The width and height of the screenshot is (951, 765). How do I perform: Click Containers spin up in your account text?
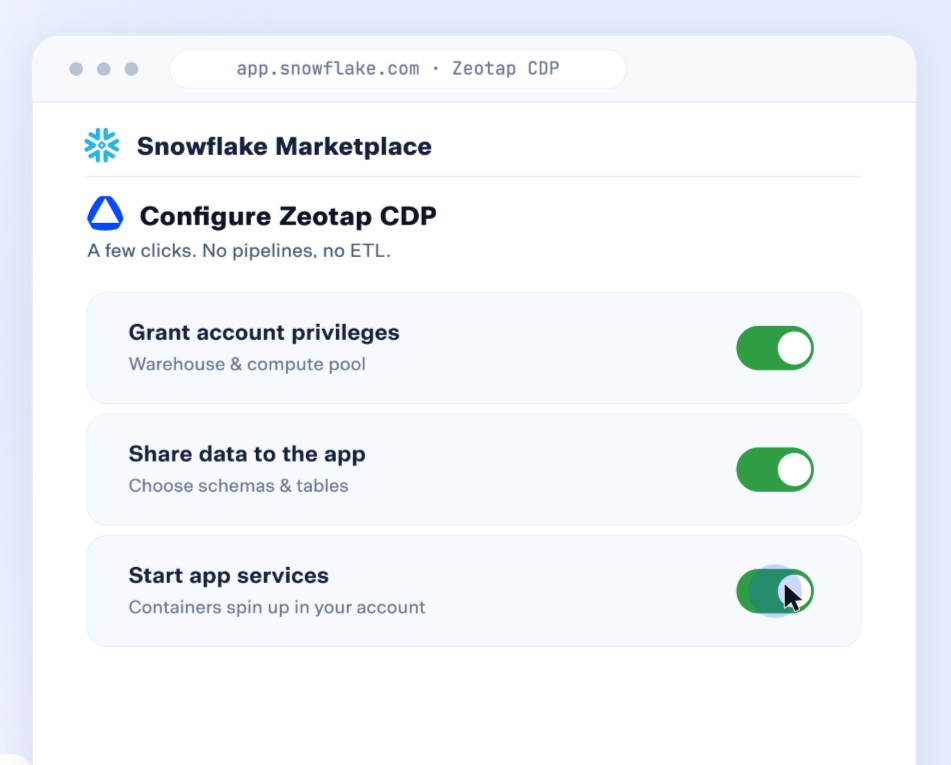coord(277,607)
